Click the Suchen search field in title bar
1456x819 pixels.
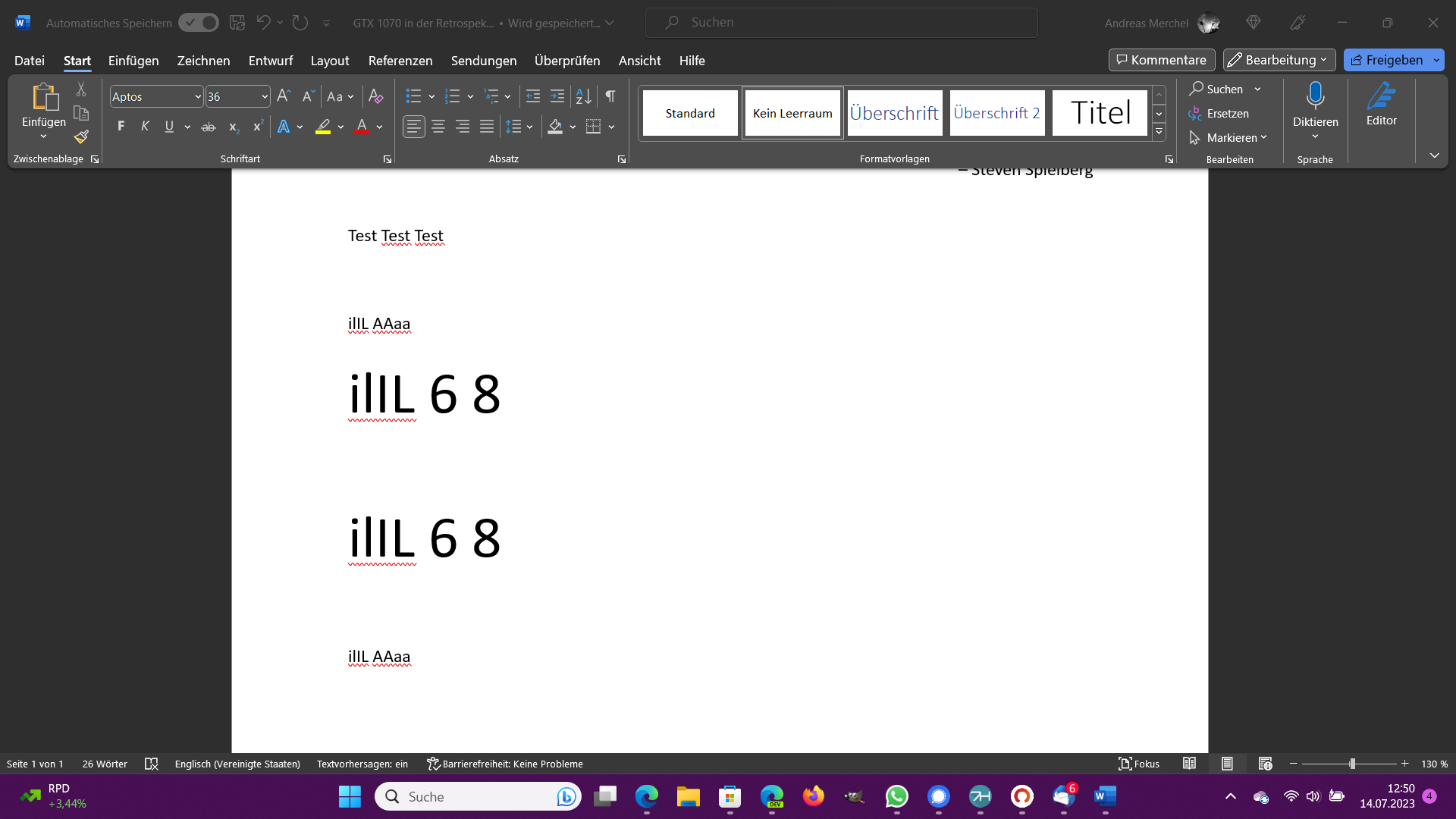click(x=842, y=23)
